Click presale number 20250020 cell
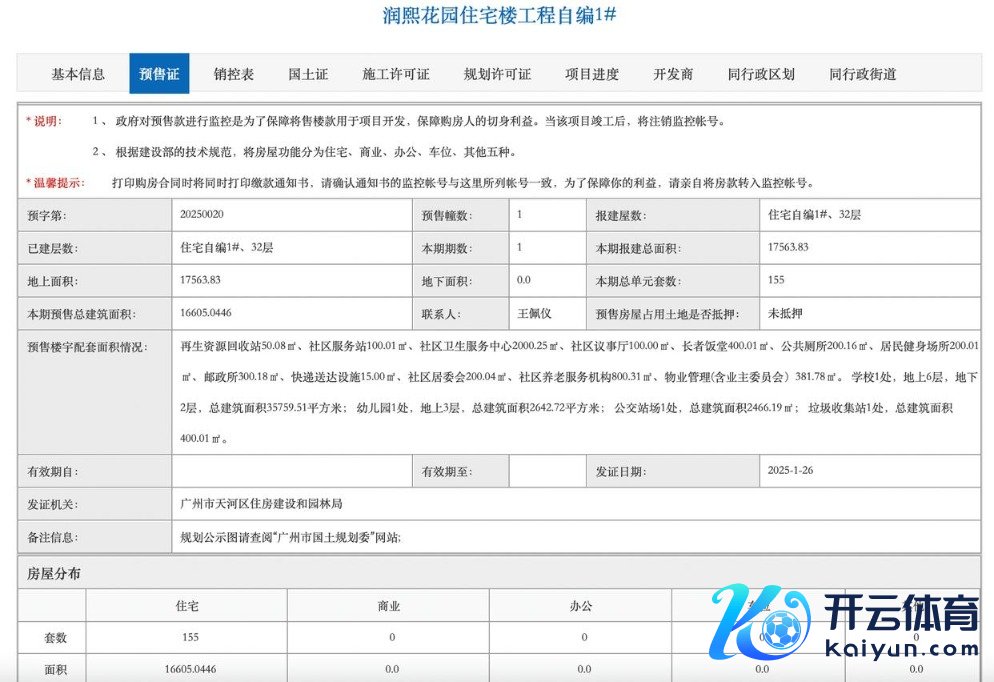 click(202, 215)
